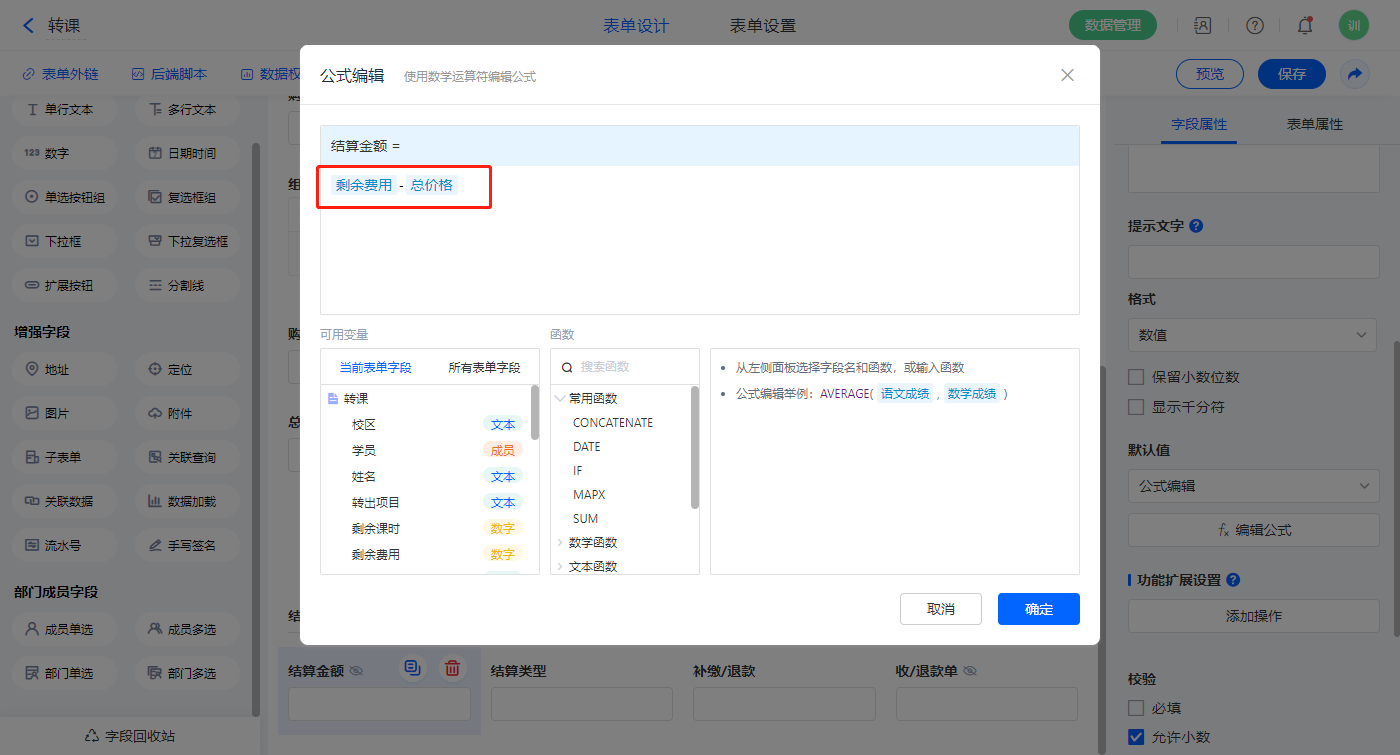This screenshot has height=755, width=1400.
Task: Click the 确定 button
Action: (1038, 609)
